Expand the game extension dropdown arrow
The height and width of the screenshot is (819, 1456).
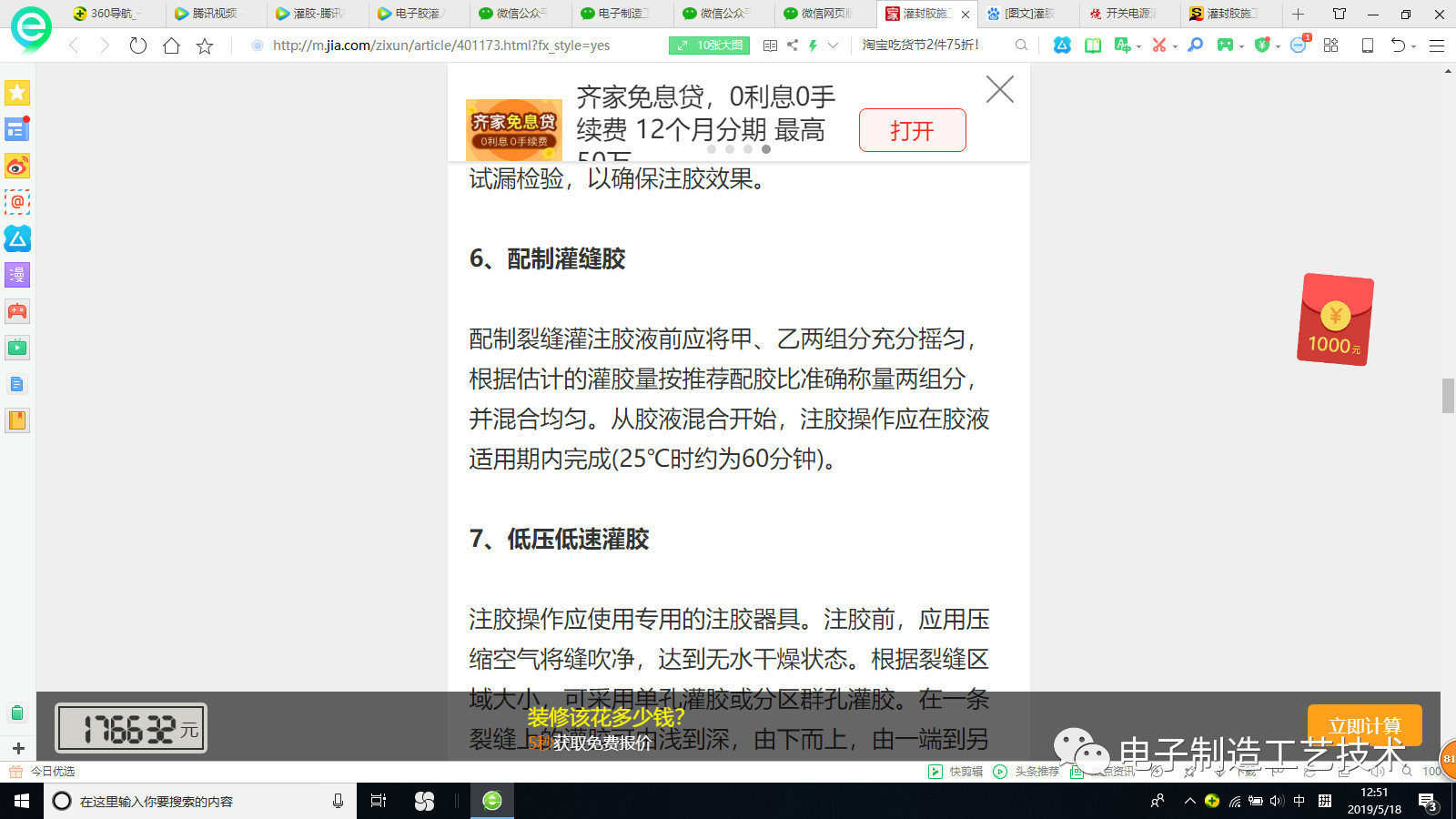point(1241,46)
